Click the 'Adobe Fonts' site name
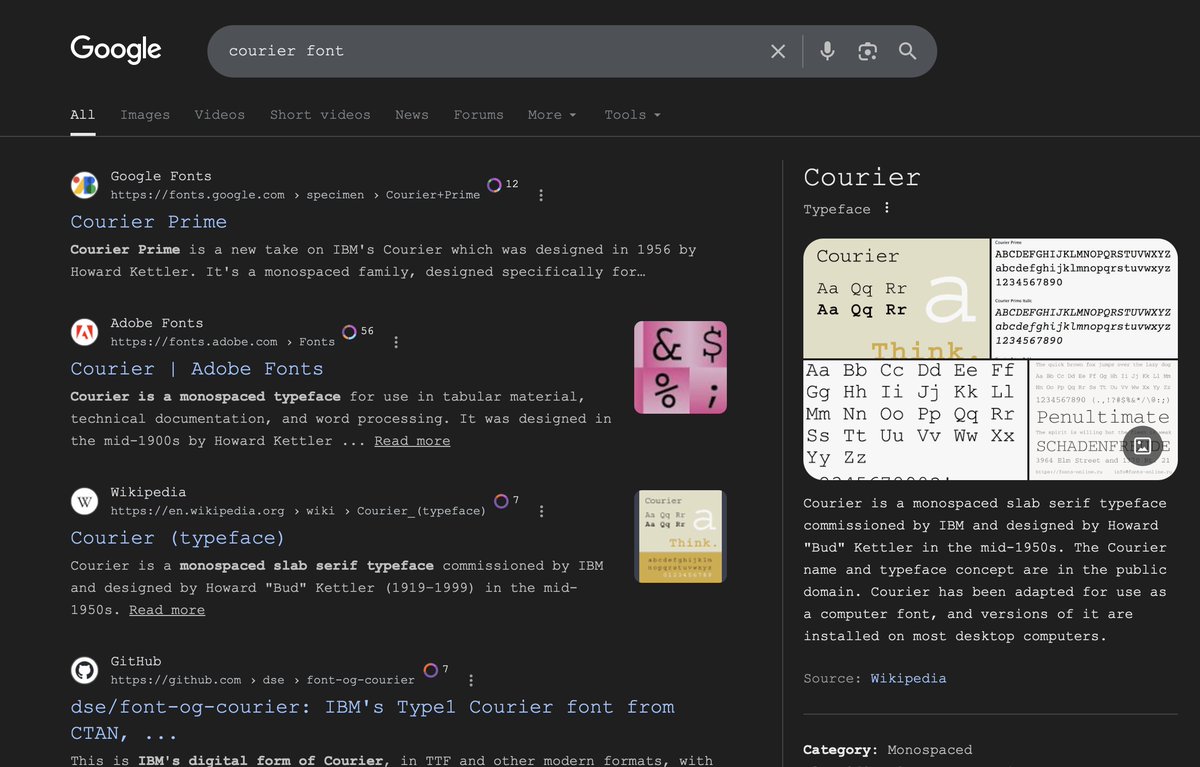The image size is (1200, 767). tap(157, 323)
